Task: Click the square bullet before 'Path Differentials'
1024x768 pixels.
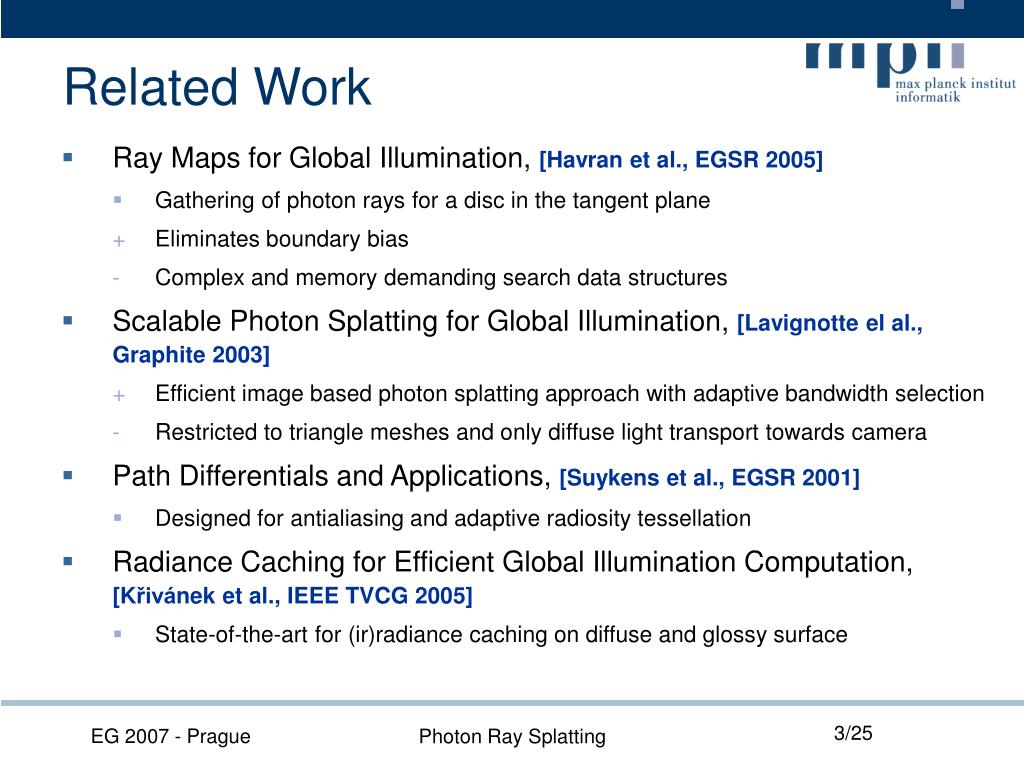Action: coord(68,475)
